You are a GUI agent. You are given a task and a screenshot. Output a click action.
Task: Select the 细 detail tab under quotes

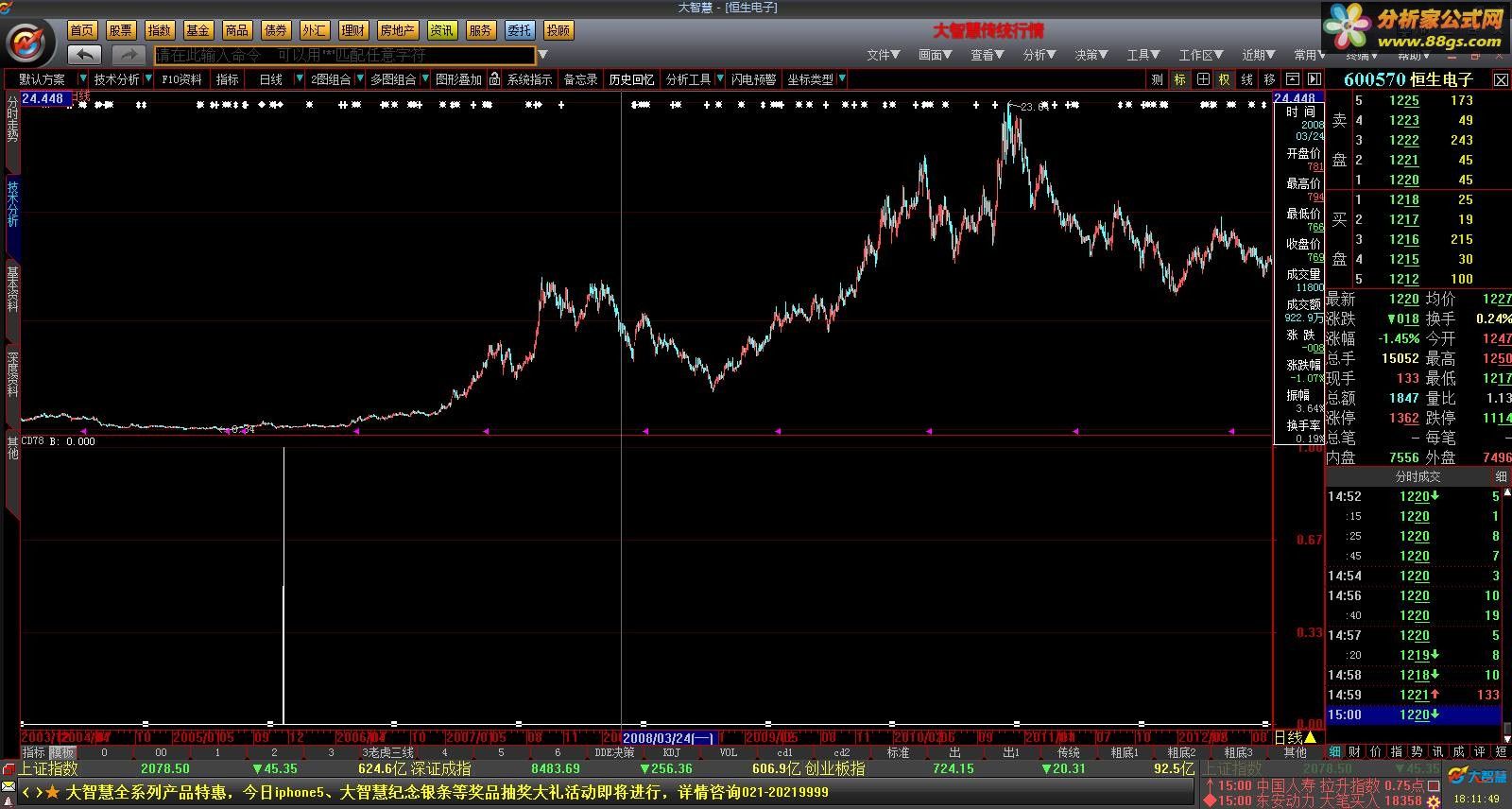tap(1334, 751)
